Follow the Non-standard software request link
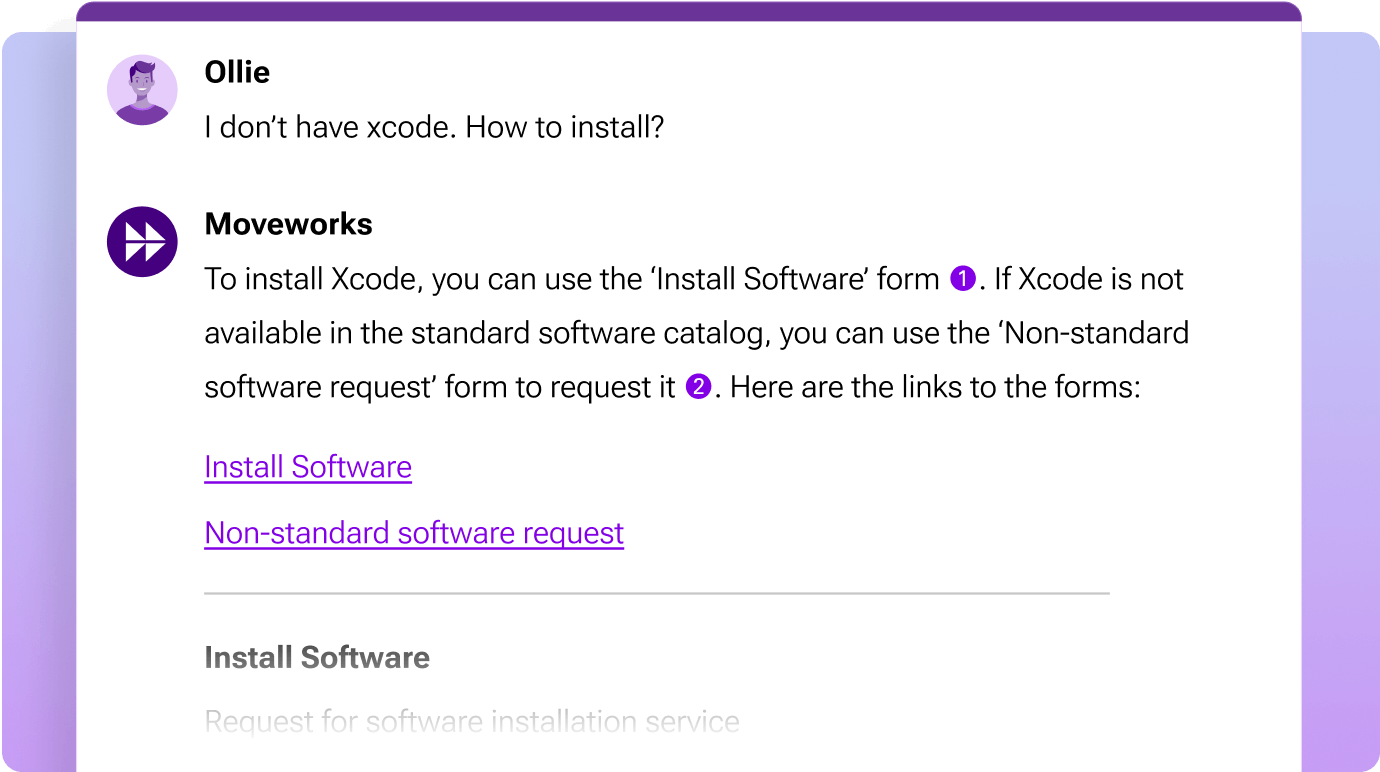The width and height of the screenshot is (1380, 772). click(x=414, y=533)
